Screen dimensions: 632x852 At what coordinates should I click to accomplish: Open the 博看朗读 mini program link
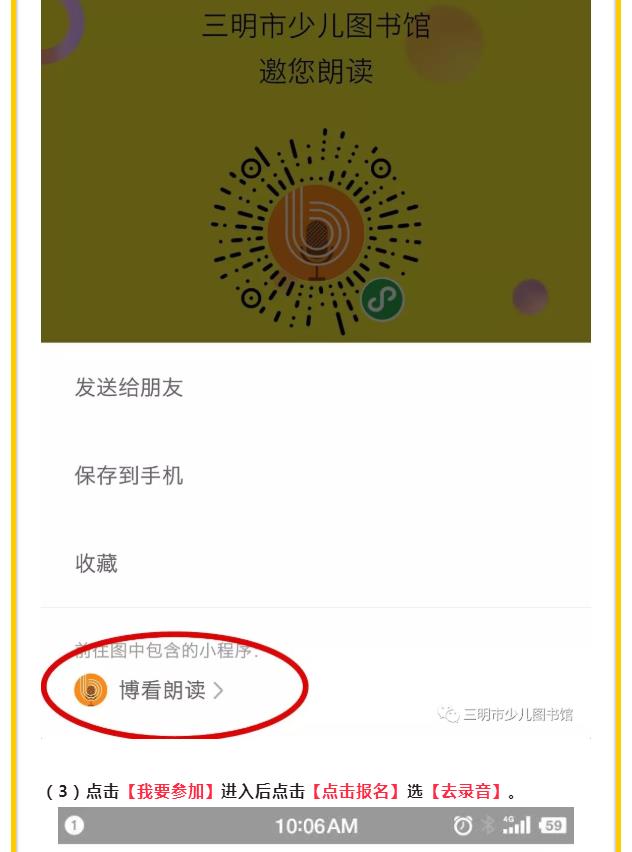[149, 690]
